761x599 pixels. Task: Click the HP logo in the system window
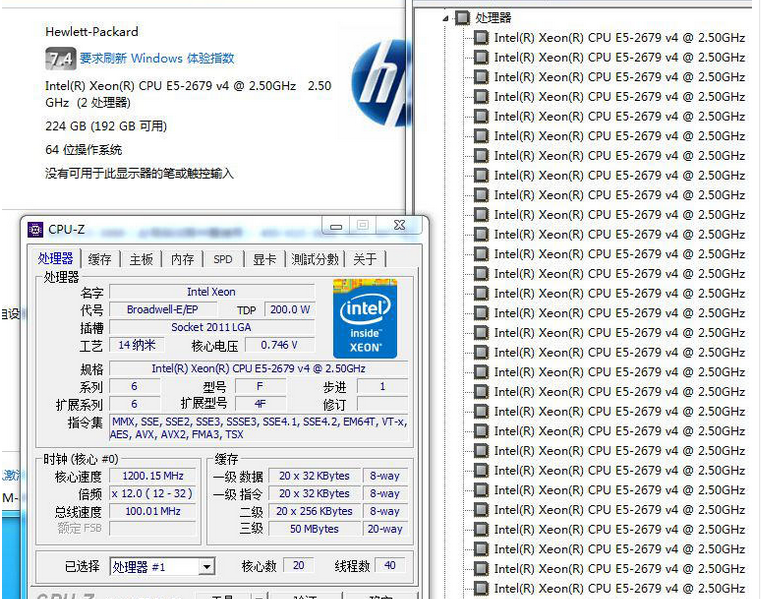pyautogui.click(x=379, y=83)
